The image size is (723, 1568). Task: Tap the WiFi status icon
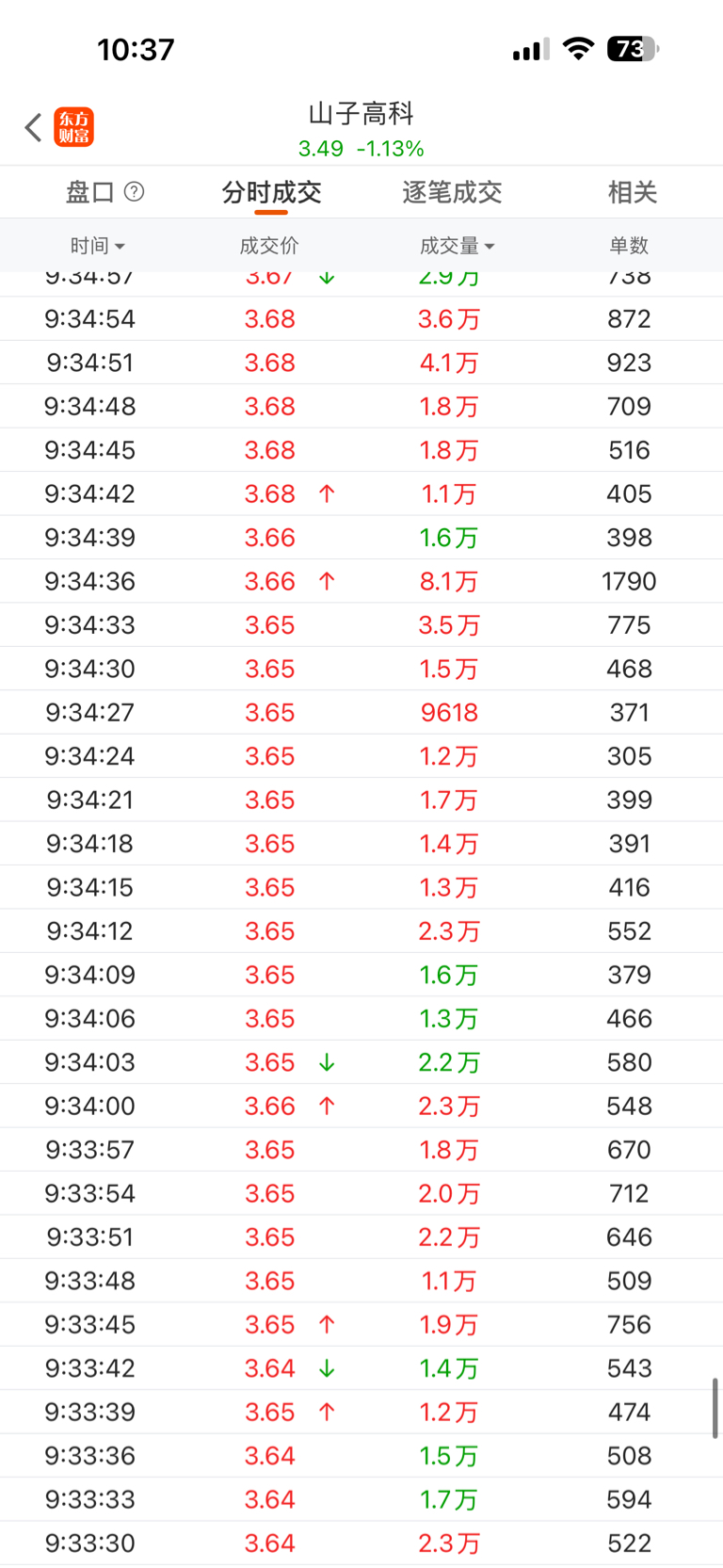tap(577, 49)
